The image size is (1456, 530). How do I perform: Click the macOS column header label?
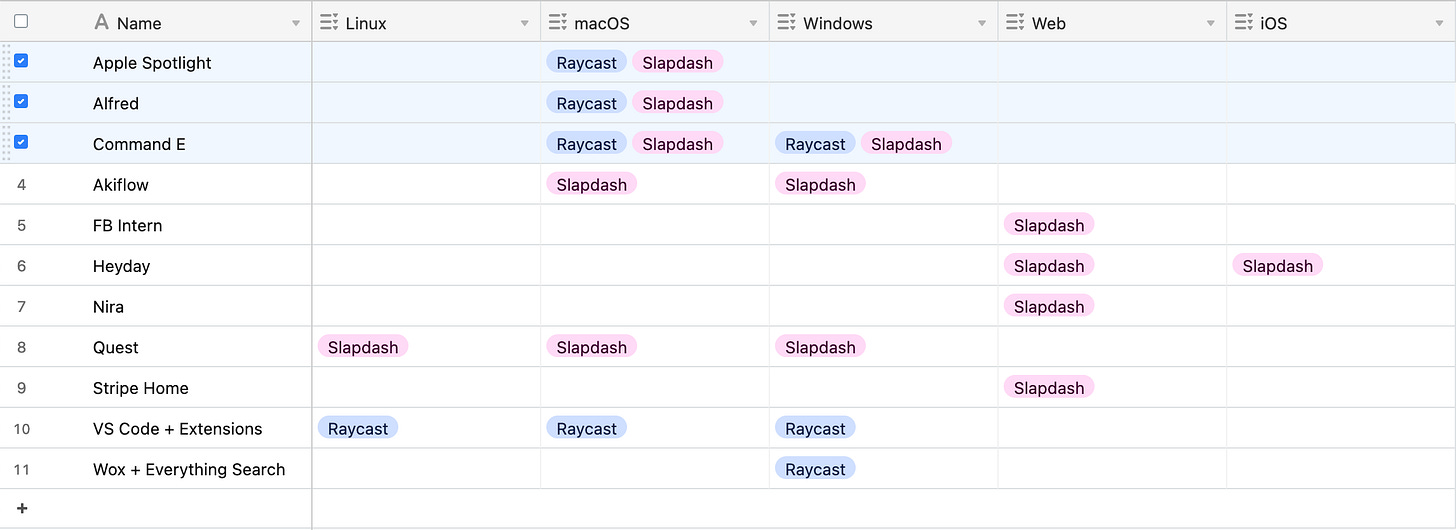tap(602, 23)
